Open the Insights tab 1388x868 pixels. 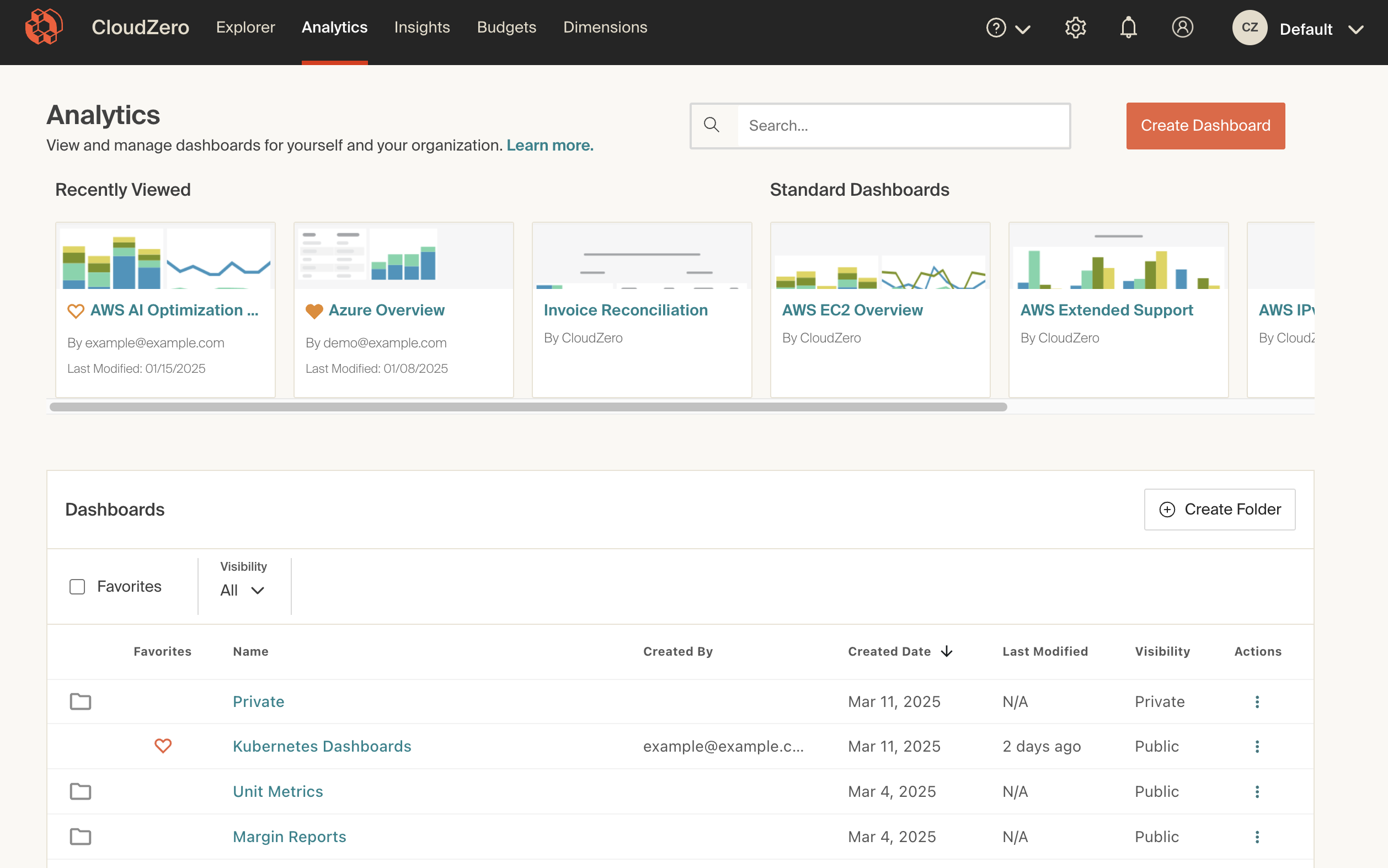[x=421, y=27]
